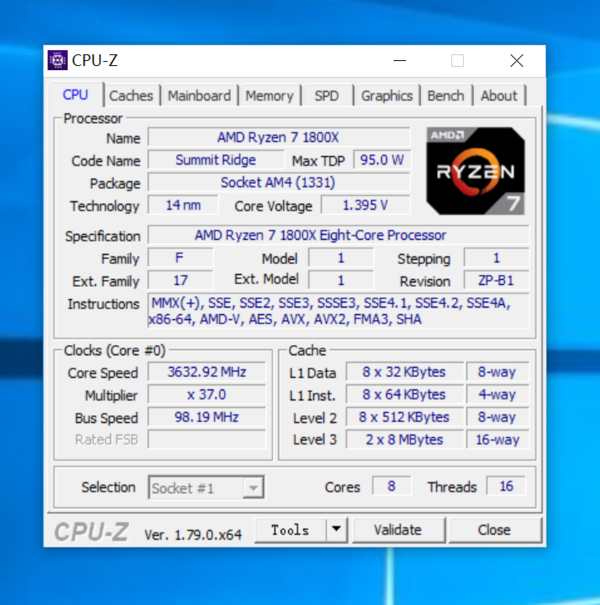Screen dimensions: 600x605
Task: Click the Code Name value Summit Ridge
Action: [216, 160]
